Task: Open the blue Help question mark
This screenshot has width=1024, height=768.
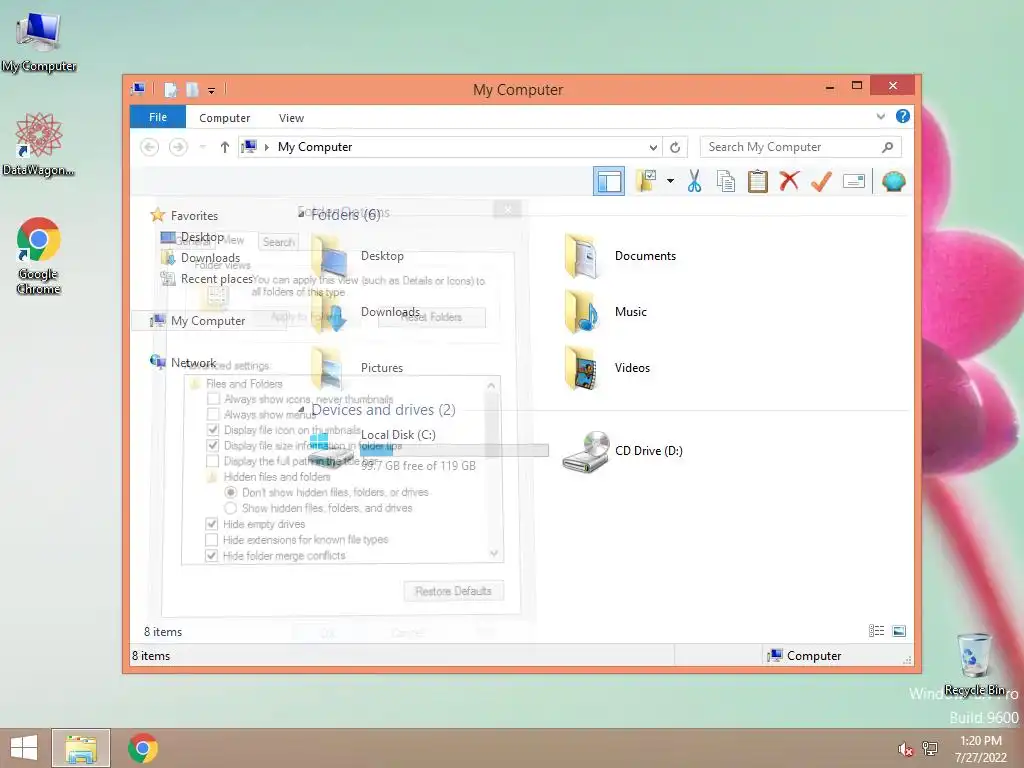Action: pyautogui.click(x=903, y=116)
